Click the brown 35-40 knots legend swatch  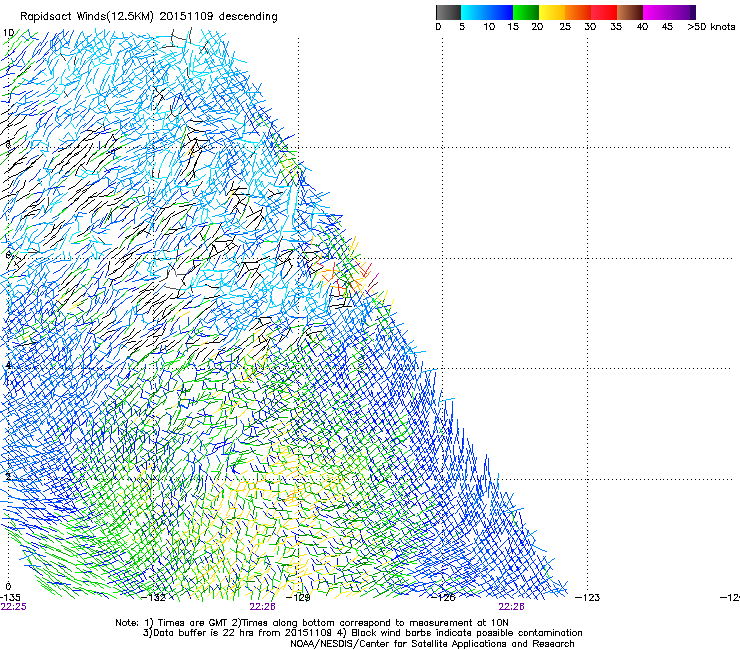(630, 12)
